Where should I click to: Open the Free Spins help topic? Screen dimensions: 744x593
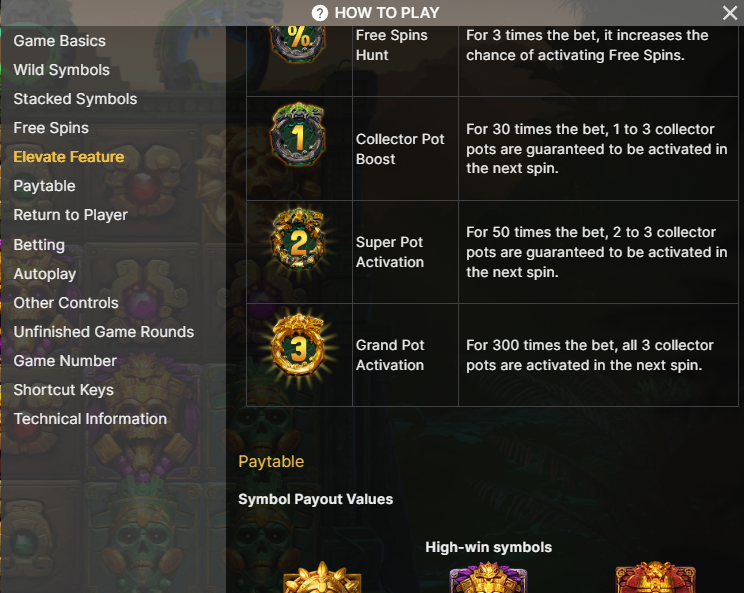(x=51, y=128)
